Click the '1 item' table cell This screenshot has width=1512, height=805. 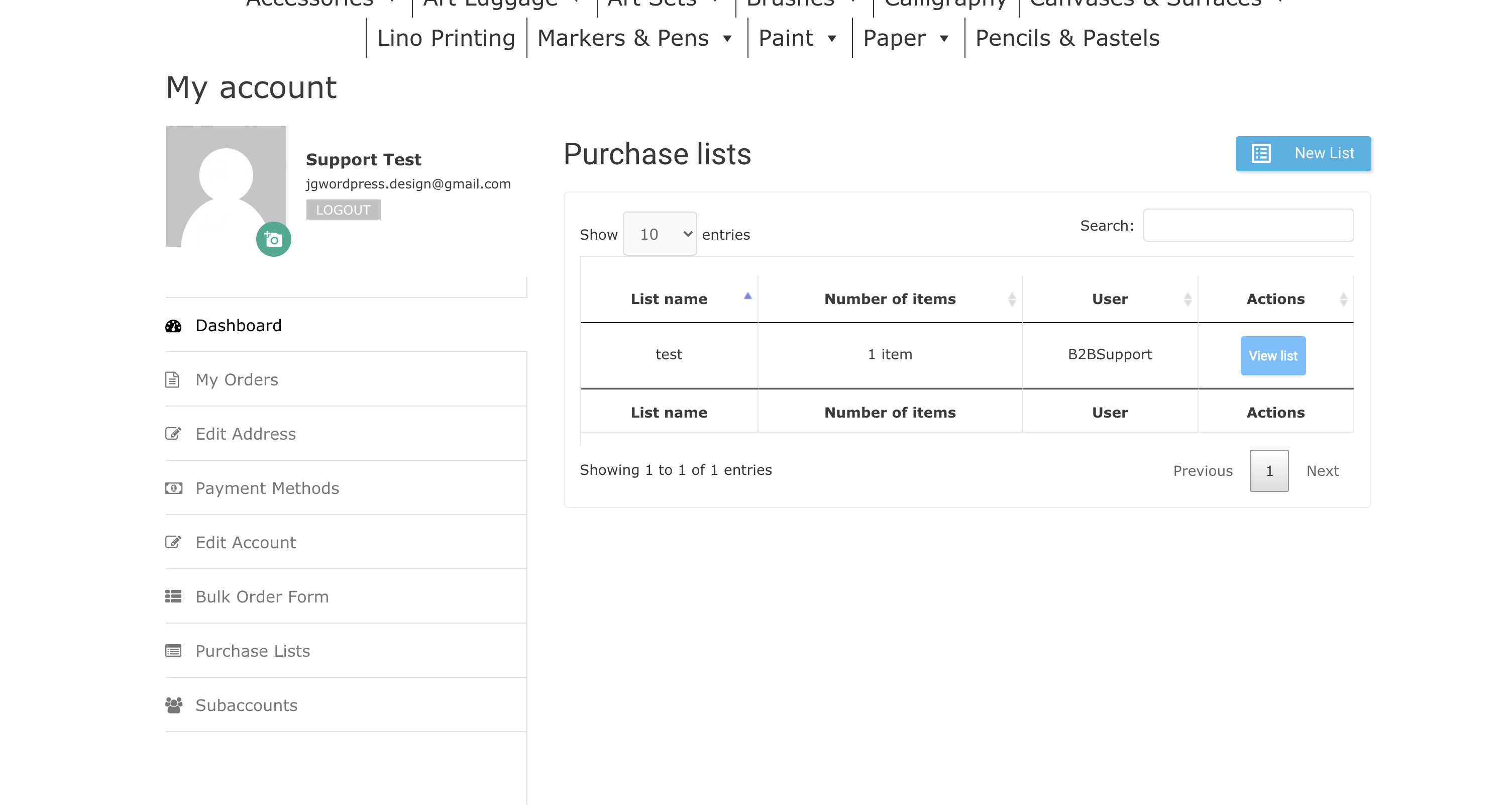tap(890, 354)
